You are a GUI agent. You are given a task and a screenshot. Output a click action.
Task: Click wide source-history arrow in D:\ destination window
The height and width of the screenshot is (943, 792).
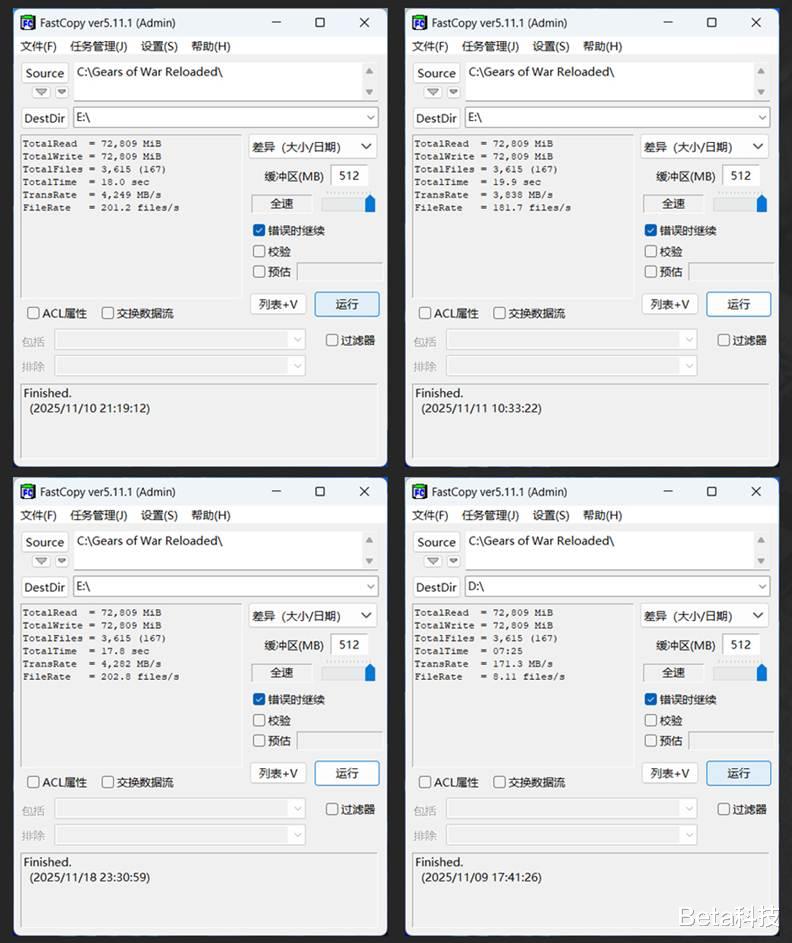click(x=433, y=561)
